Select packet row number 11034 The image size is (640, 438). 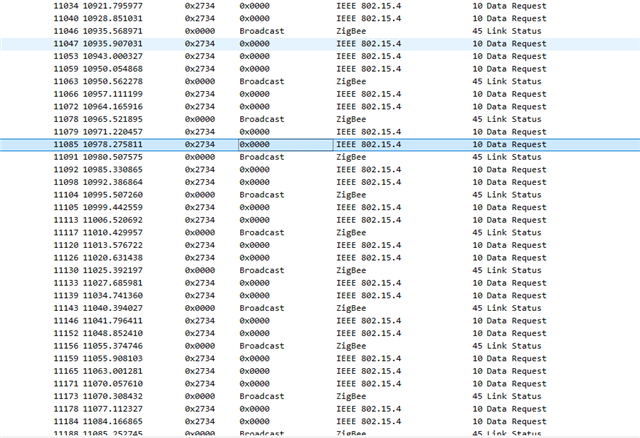click(320, 6)
